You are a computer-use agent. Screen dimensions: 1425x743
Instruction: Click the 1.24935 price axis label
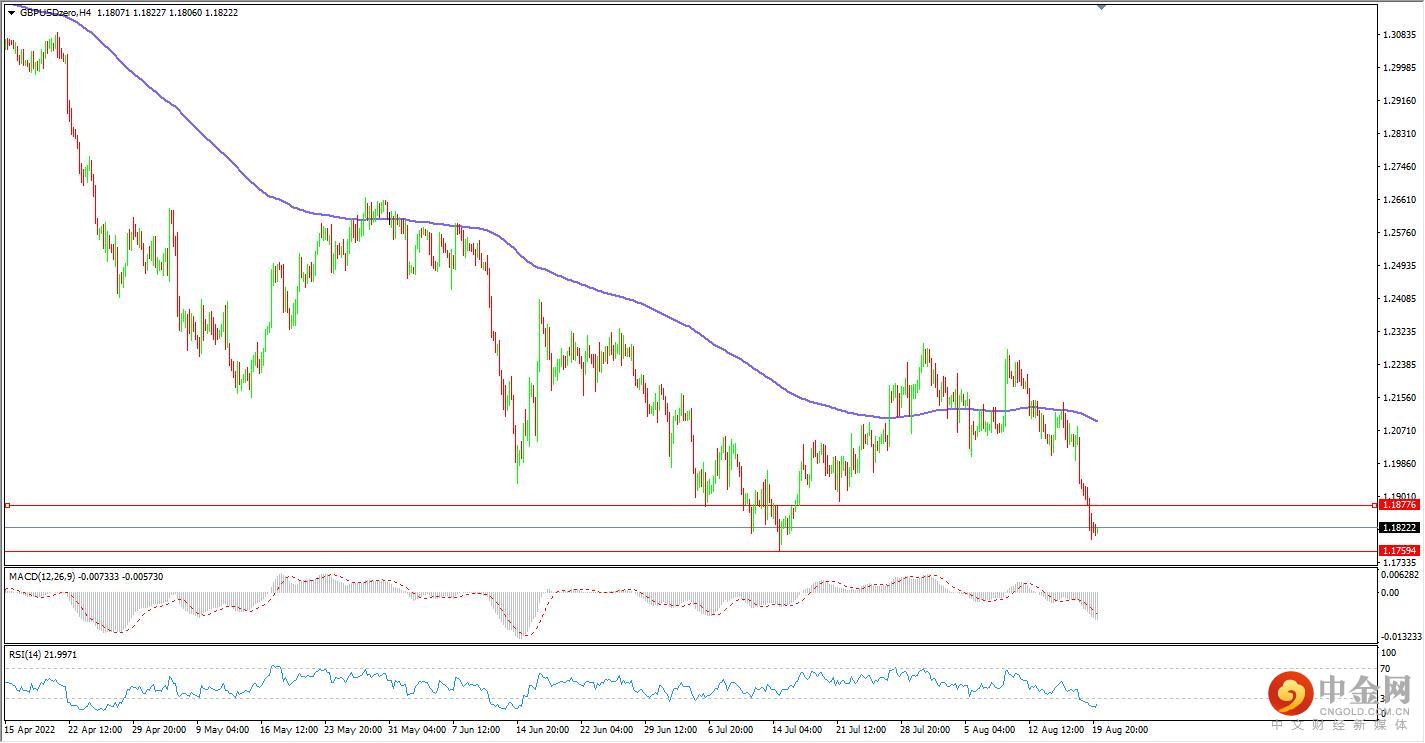pyautogui.click(x=1400, y=266)
